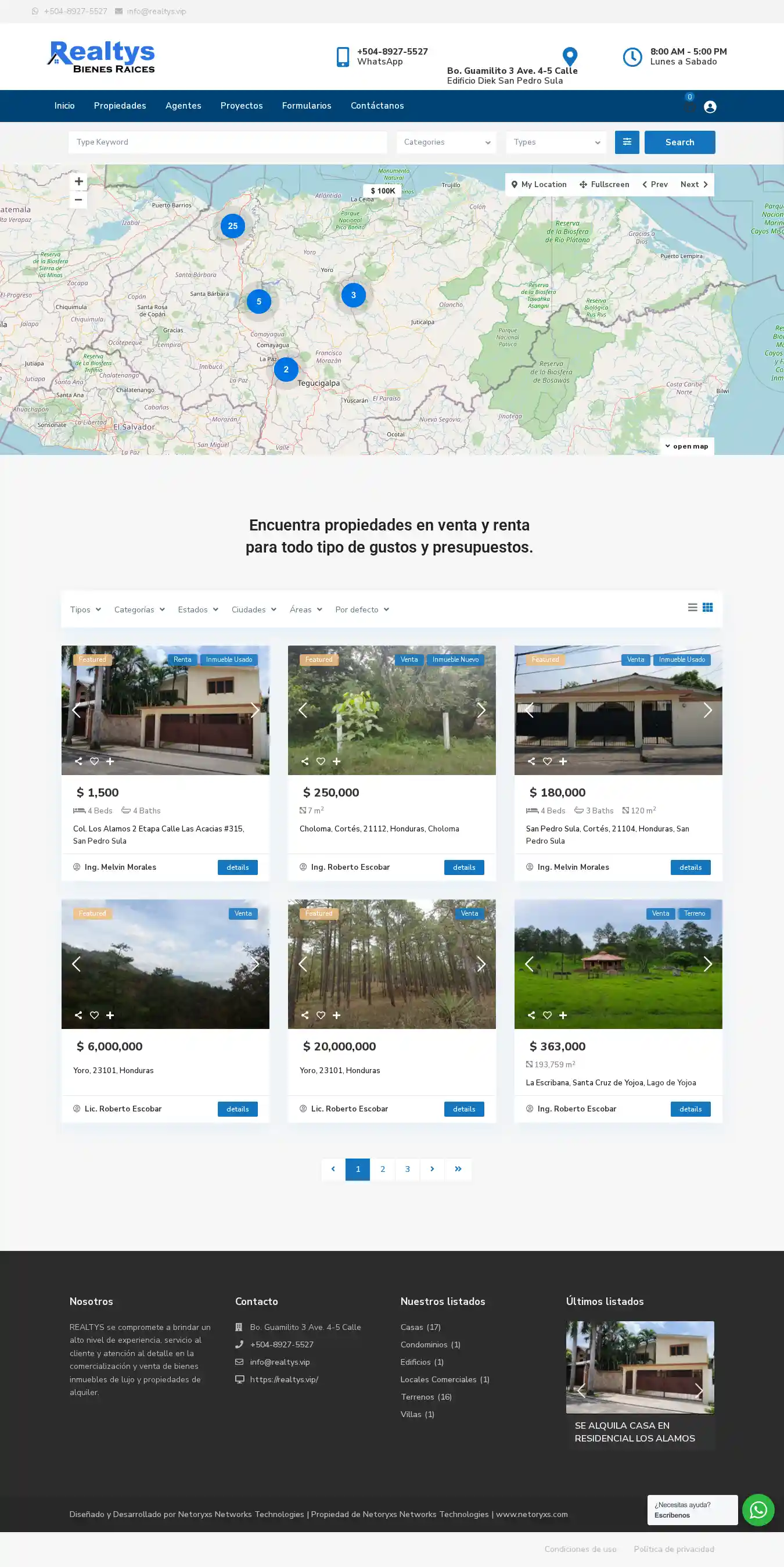The width and height of the screenshot is (784, 1567).
Task: Favorite the $250,000 Choloma property
Action: [x=321, y=761]
